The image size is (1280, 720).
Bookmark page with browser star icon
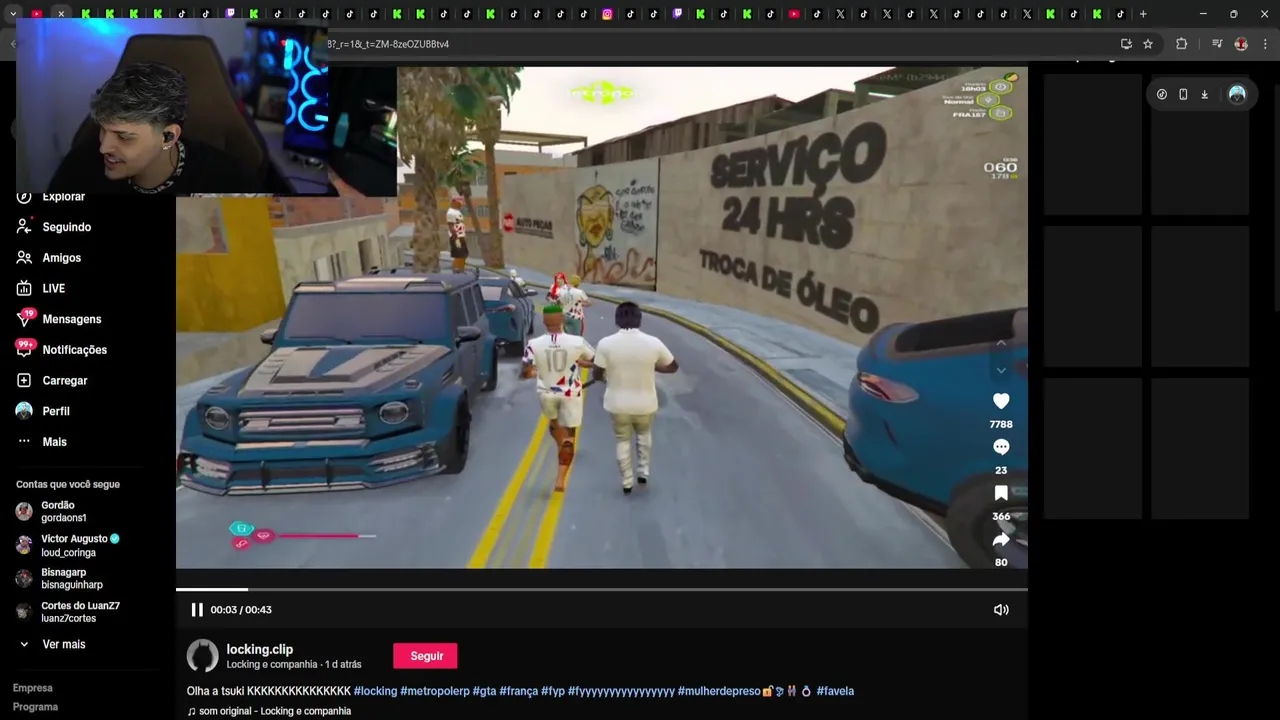tap(1148, 44)
